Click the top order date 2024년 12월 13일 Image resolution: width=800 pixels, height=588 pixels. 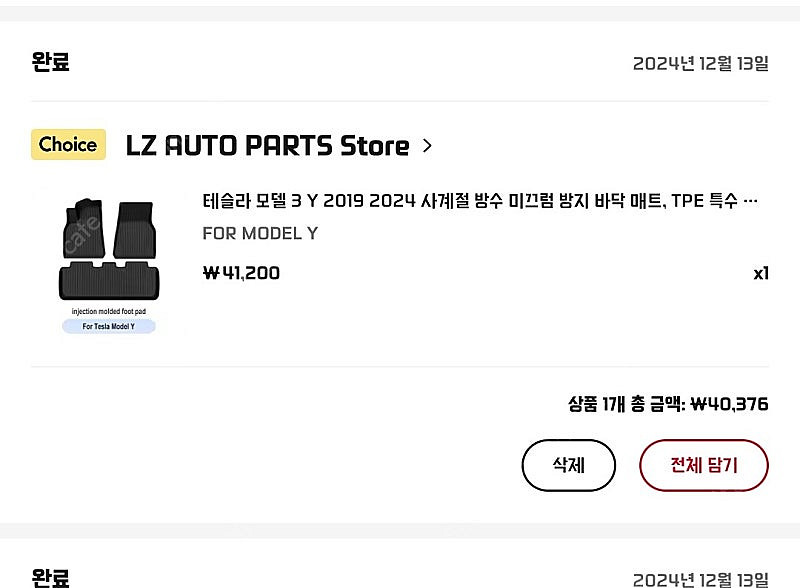coord(701,64)
